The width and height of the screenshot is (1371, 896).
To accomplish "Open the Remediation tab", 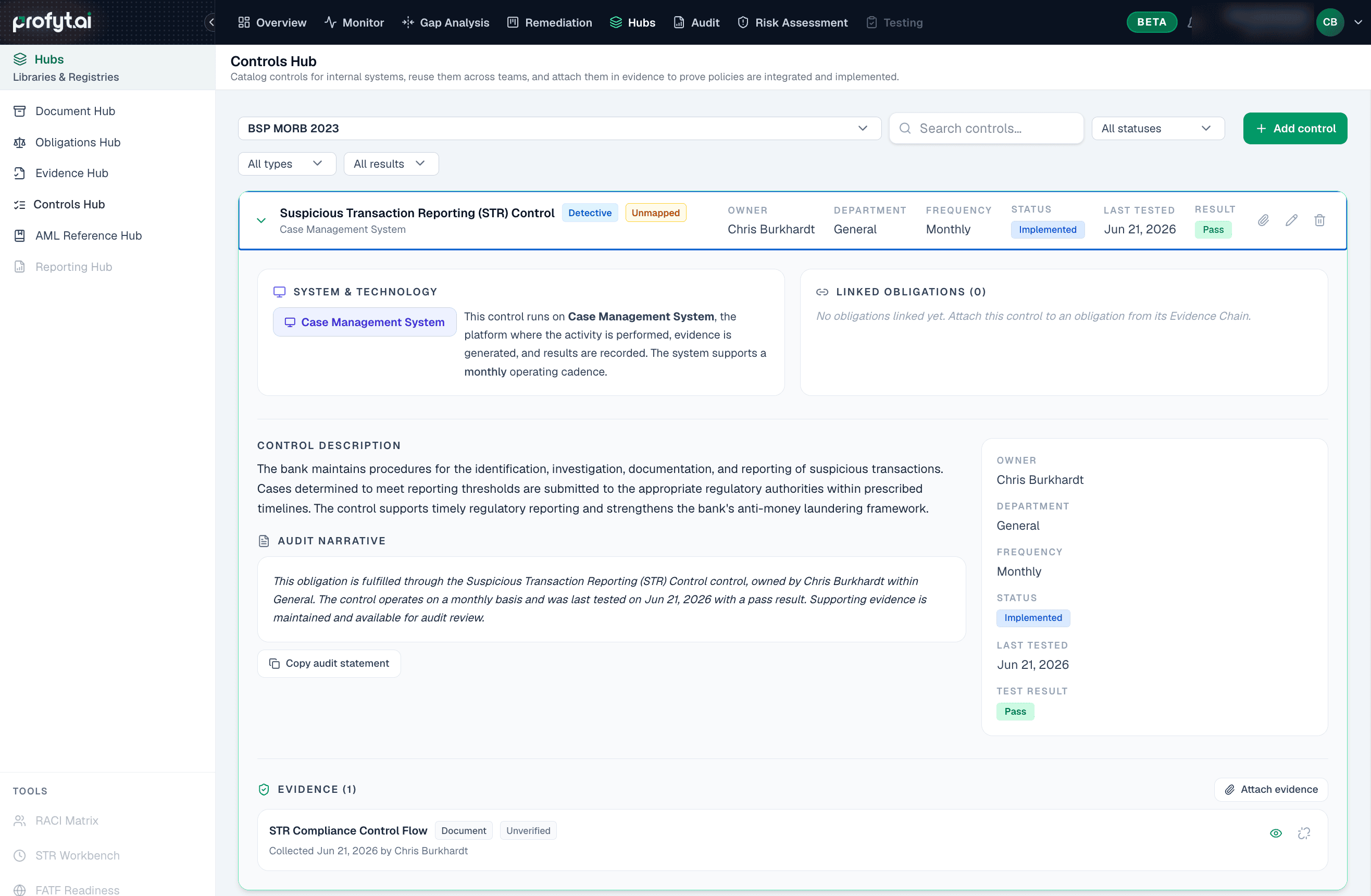I will coord(549,22).
